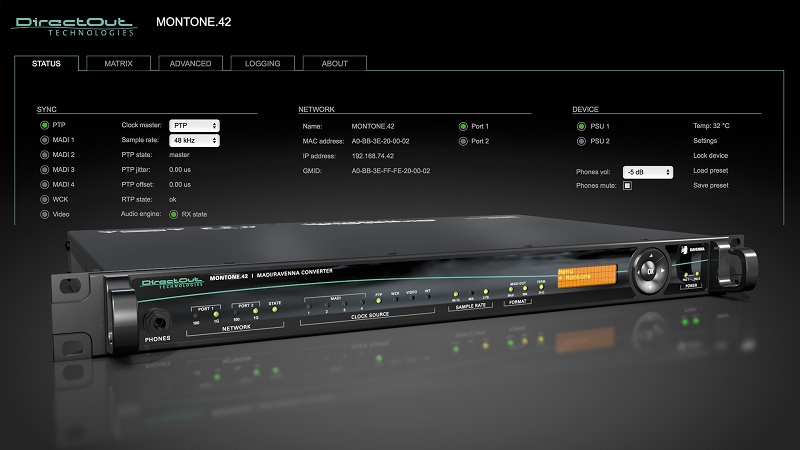Open the Phones vol dropdown

point(648,172)
